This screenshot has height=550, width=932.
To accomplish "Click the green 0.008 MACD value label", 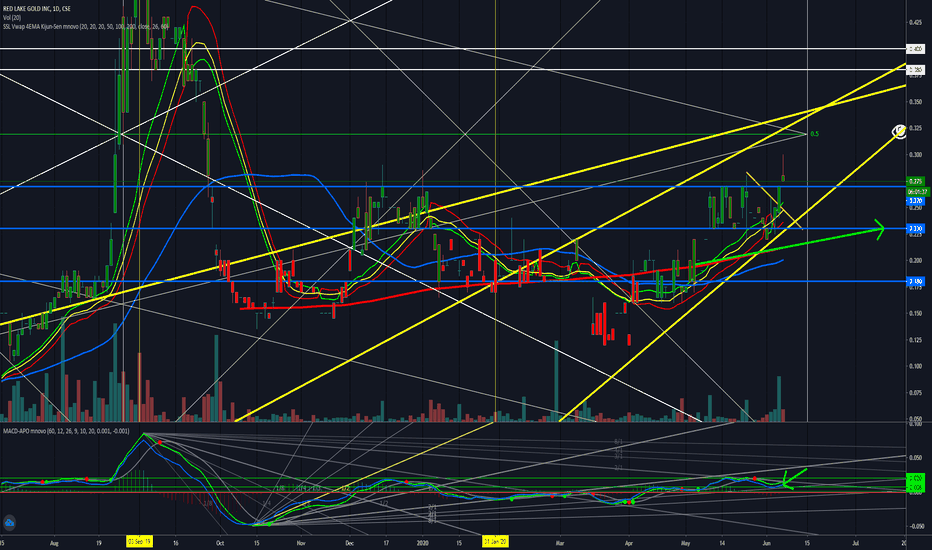I will click(915, 488).
